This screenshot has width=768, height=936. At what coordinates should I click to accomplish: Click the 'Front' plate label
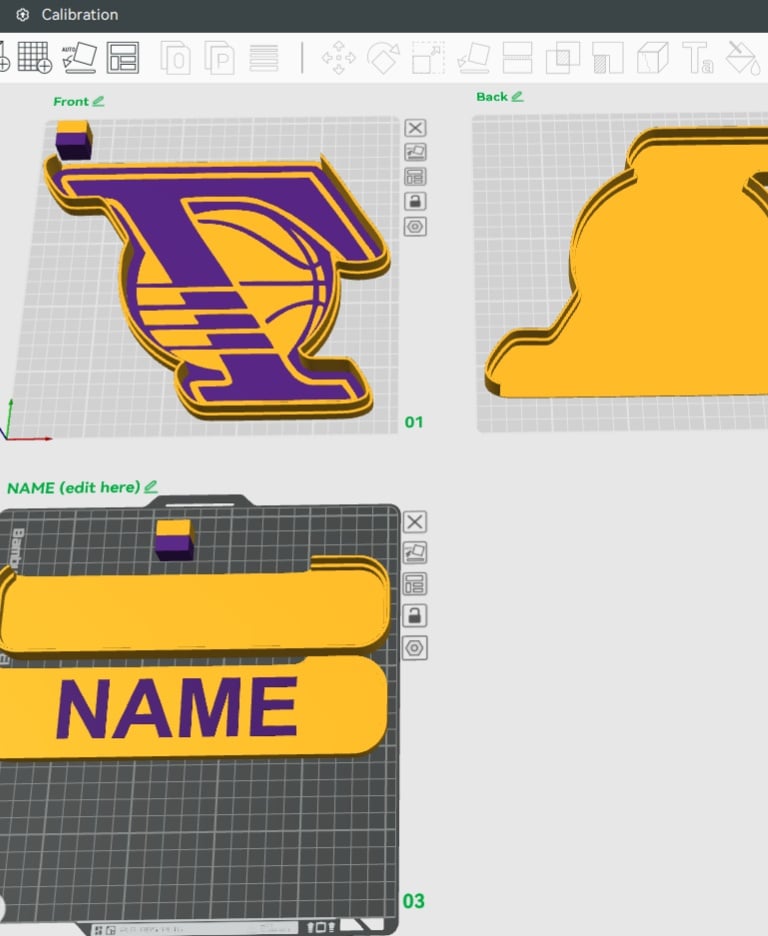click(x=70, y=101)
